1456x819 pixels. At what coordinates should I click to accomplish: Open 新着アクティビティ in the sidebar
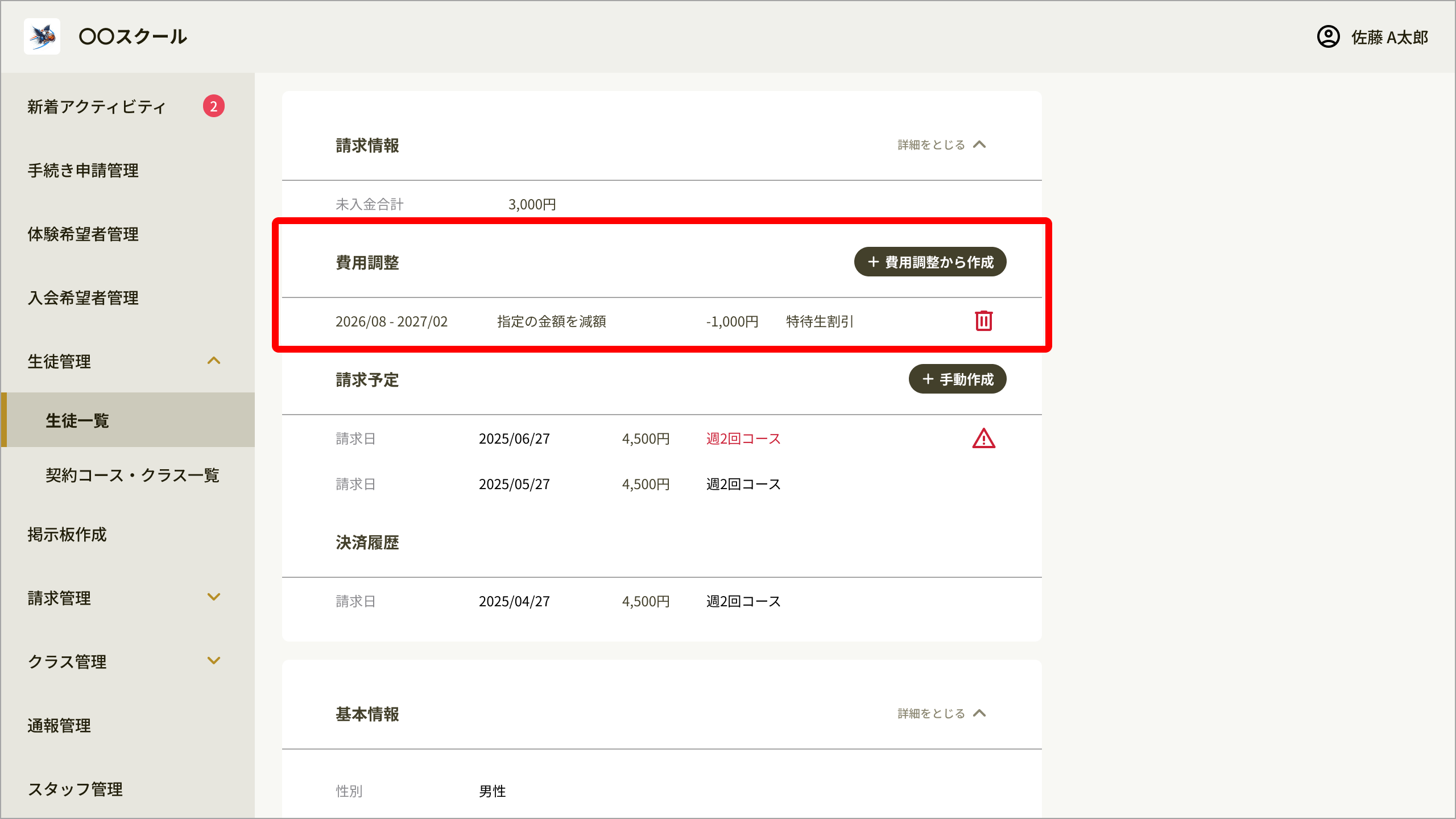coord(97,106)
